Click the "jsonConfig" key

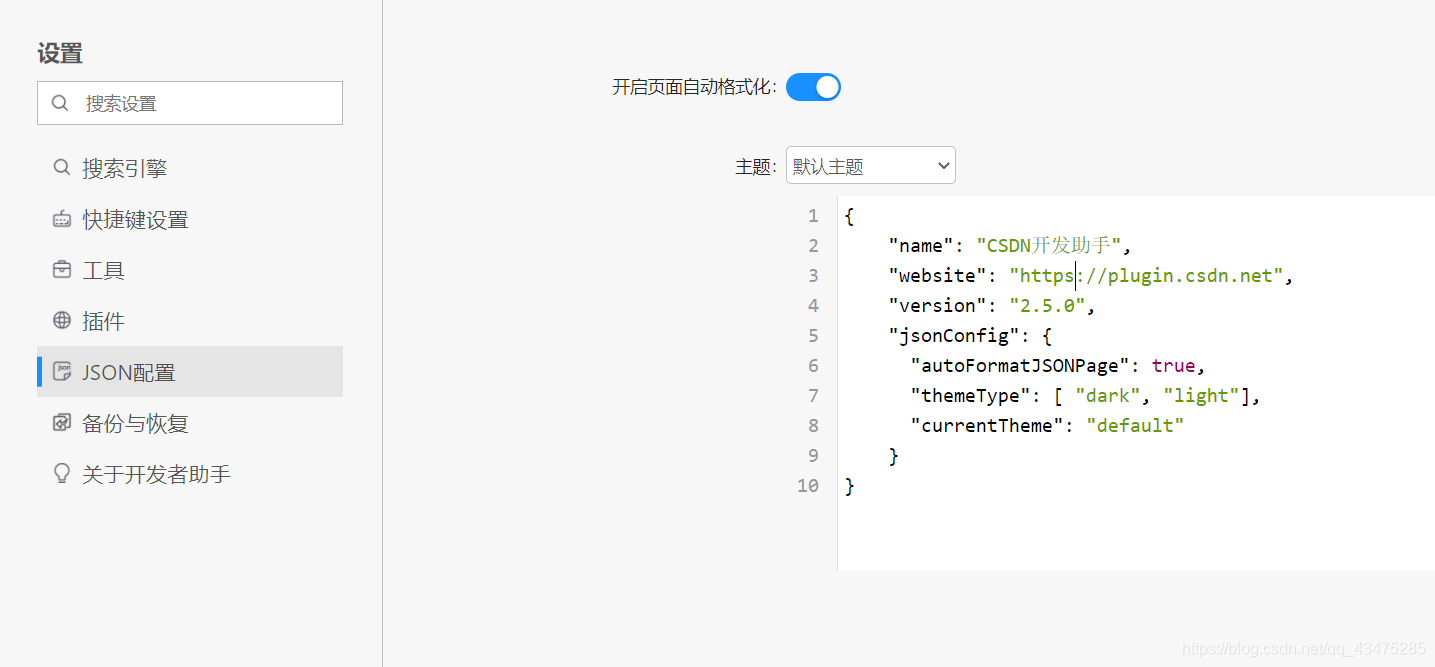point(954,336)
